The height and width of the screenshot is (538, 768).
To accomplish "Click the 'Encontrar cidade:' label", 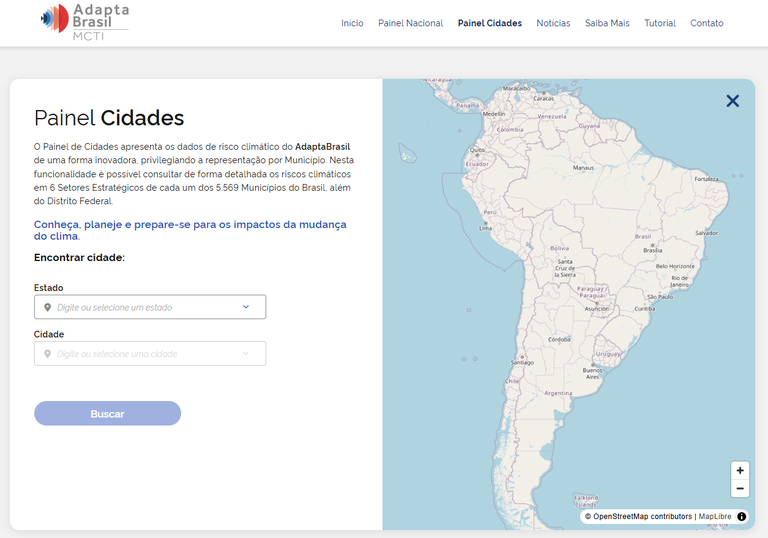I will [79, 258].
